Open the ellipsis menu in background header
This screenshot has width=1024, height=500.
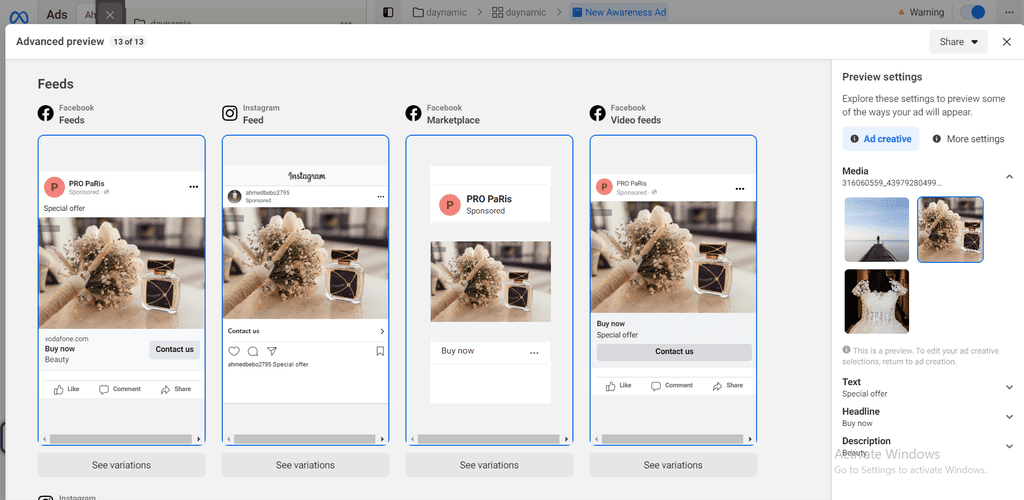[x=1009, y=12]
